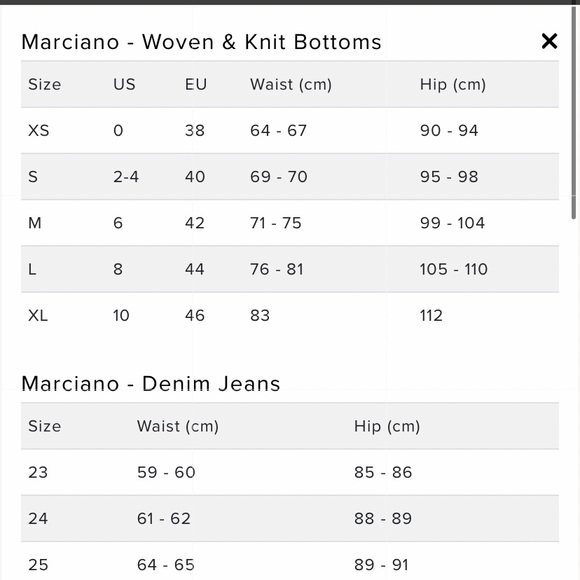Click the M row waist value 71 - 75
The image size is (580, 580).
tap(276, 223)
